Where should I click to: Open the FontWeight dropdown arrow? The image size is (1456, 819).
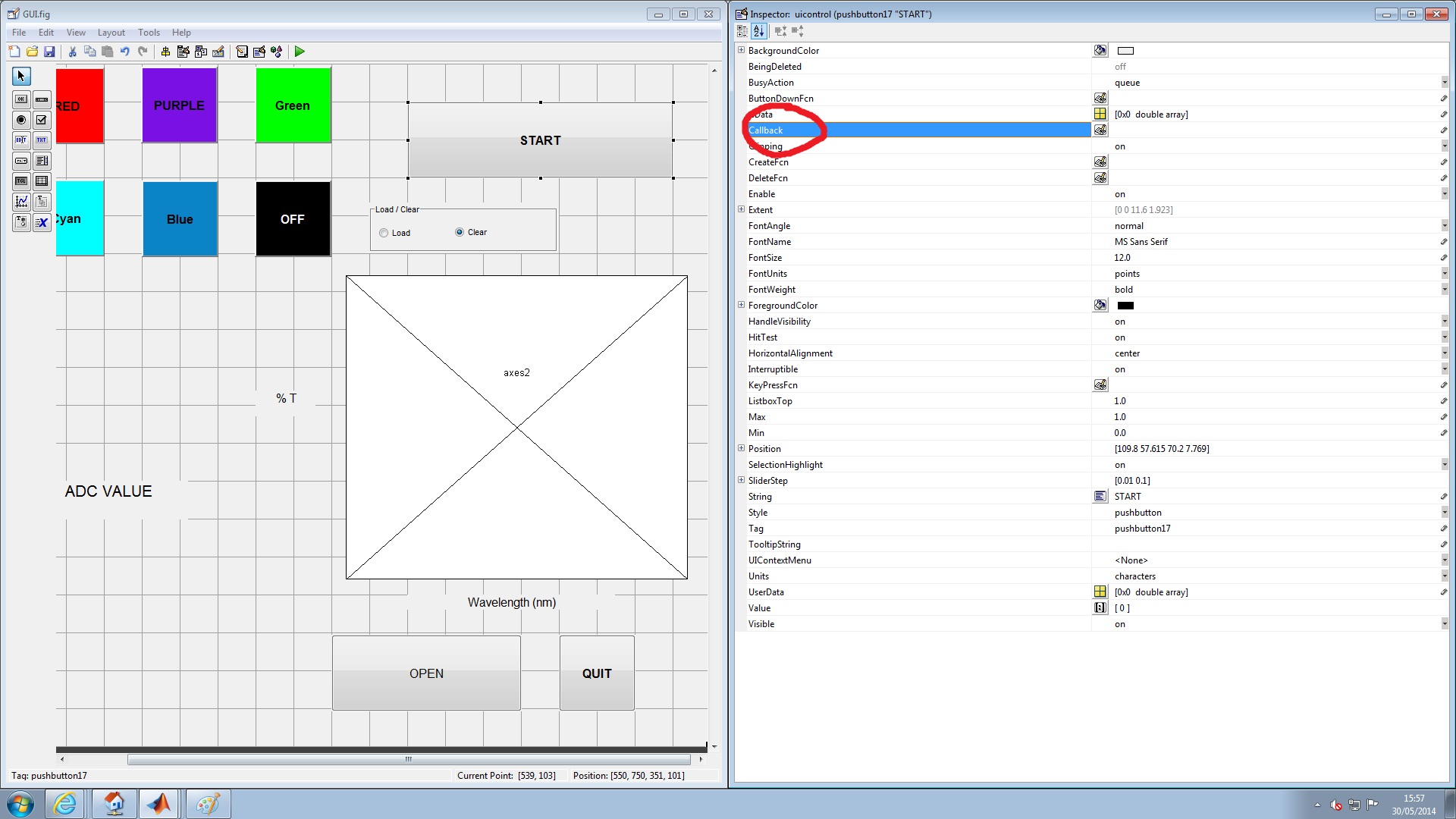click(x=1445, y=290)
